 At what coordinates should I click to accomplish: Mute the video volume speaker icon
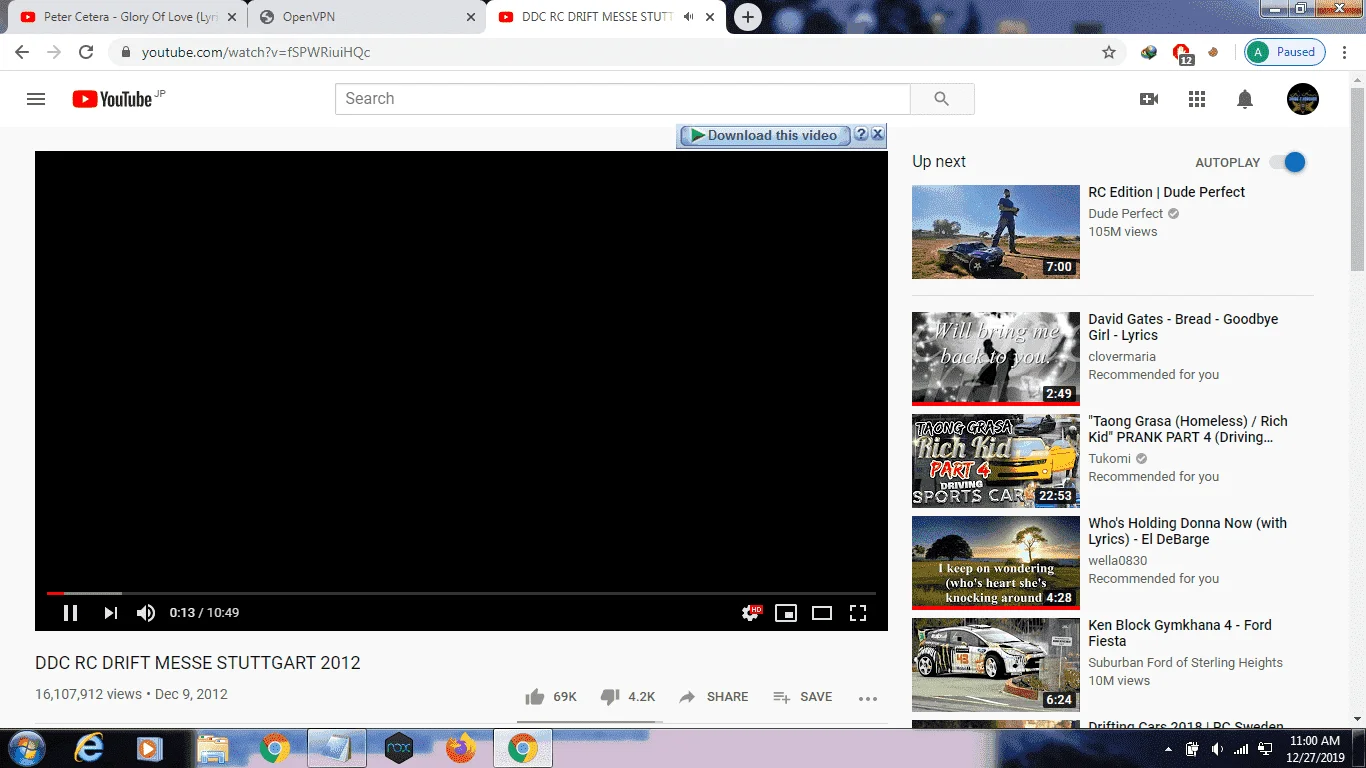(x=146, y=613)
